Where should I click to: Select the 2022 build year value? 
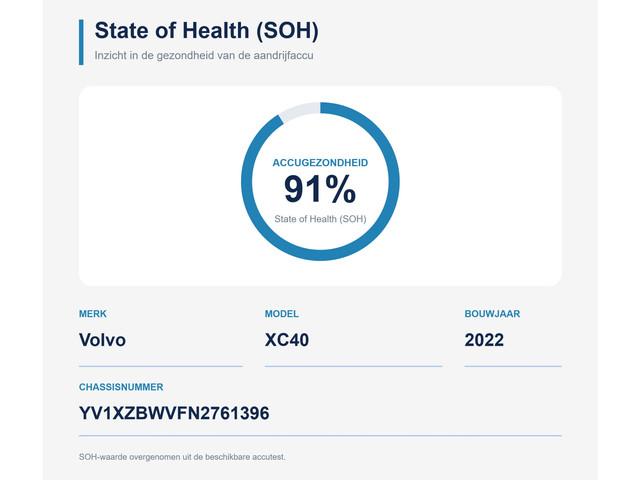click(x=484, y=340)
